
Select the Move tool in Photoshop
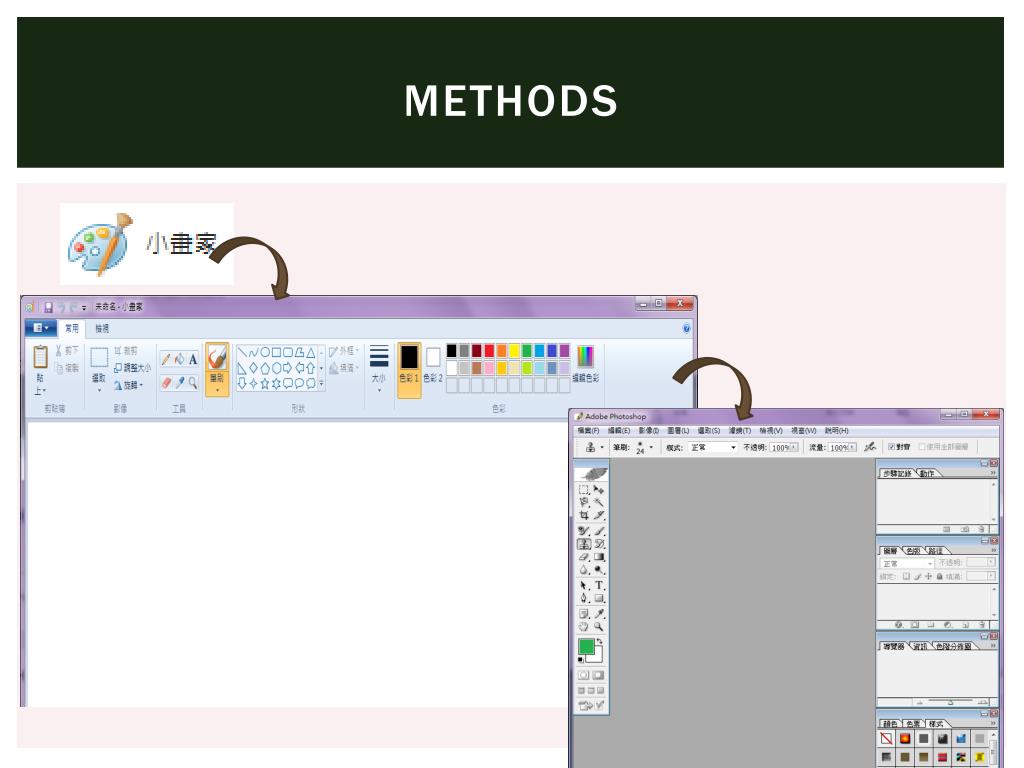point(599,489)
